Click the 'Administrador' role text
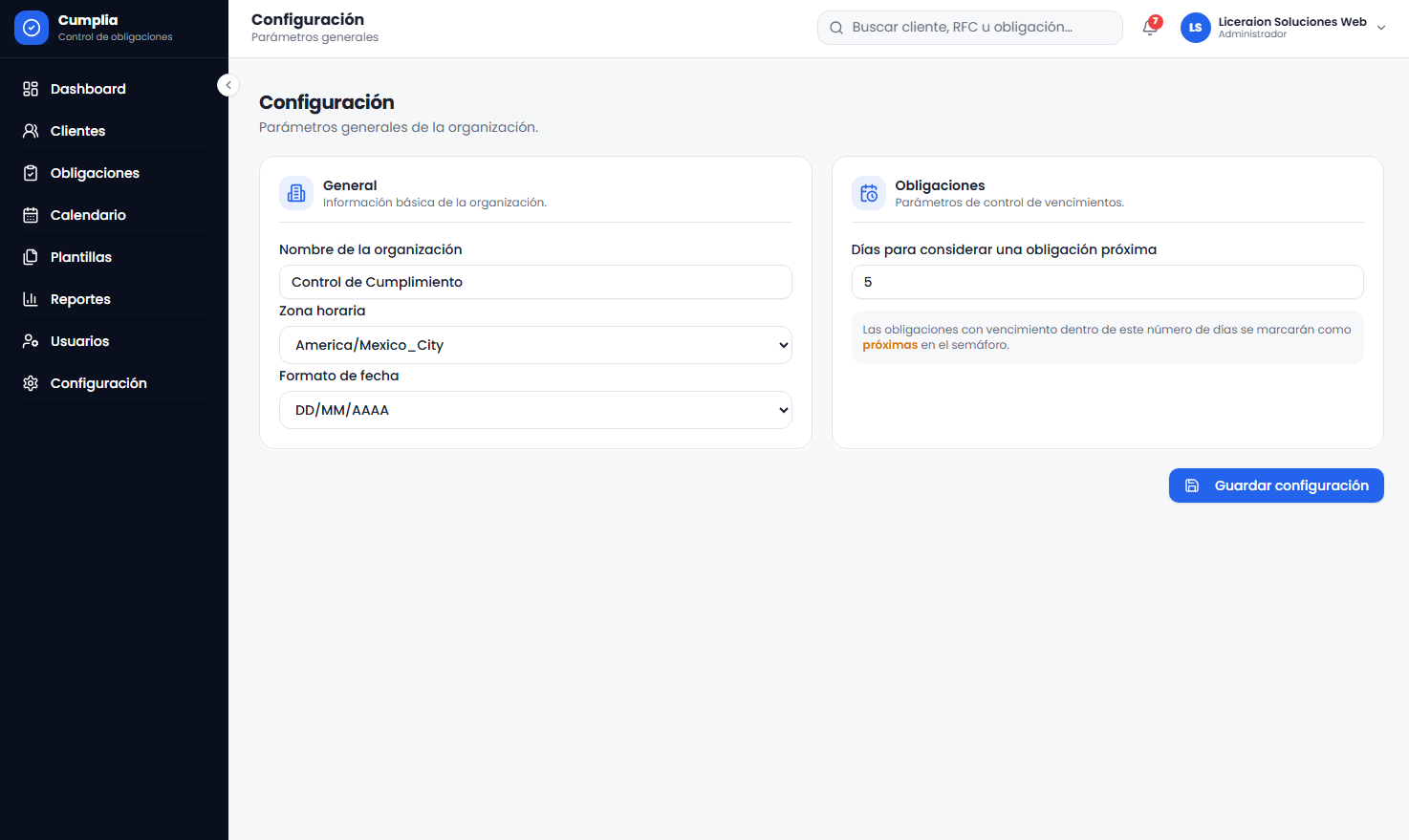The width and height of the screenshot is (1409, 840). [x=1252, y=34]
